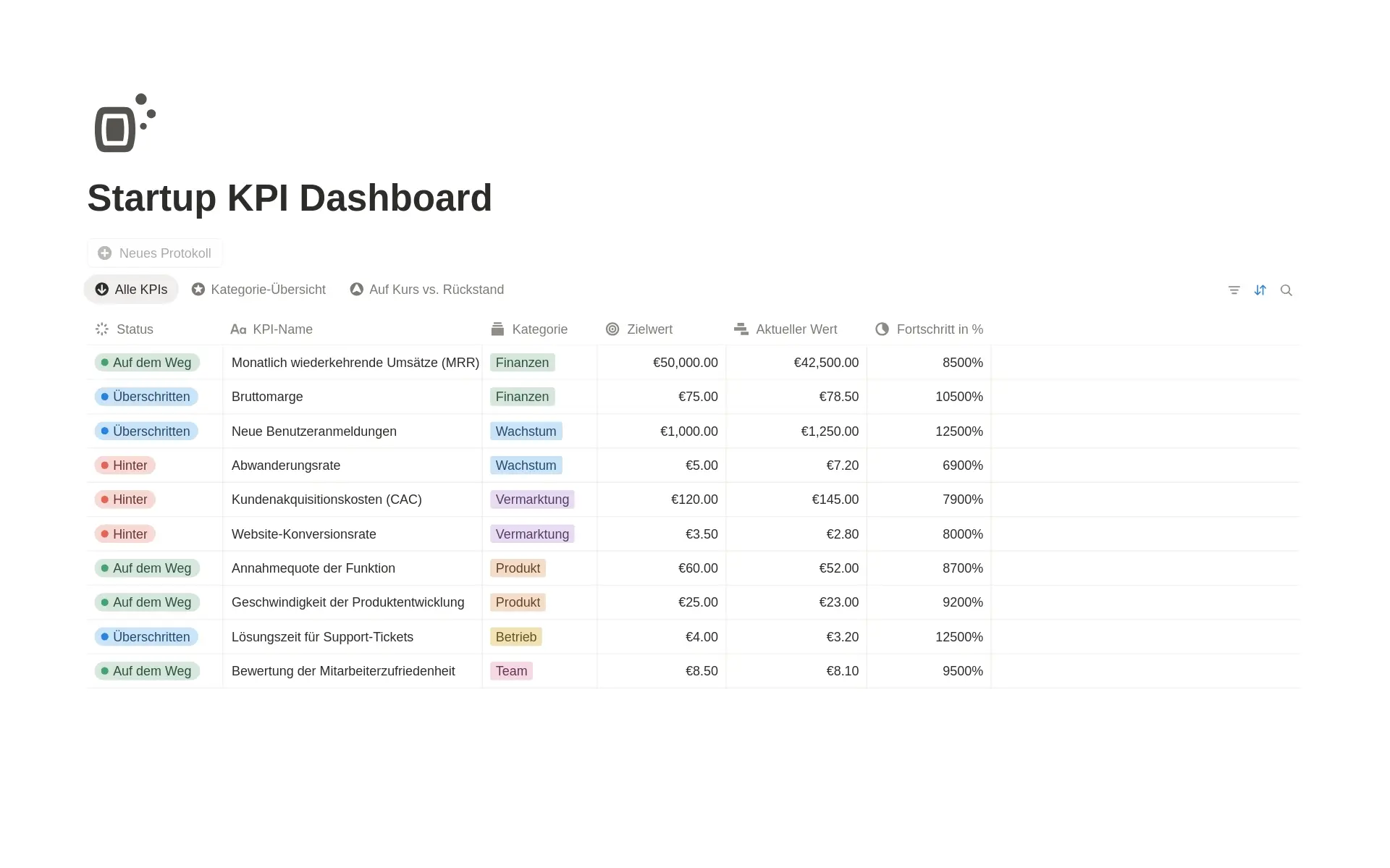The width and height of the screenshot is (1390, 868).
Task: Open the Bruttomarge KPI entry
Action: click(x=267, y=397)
